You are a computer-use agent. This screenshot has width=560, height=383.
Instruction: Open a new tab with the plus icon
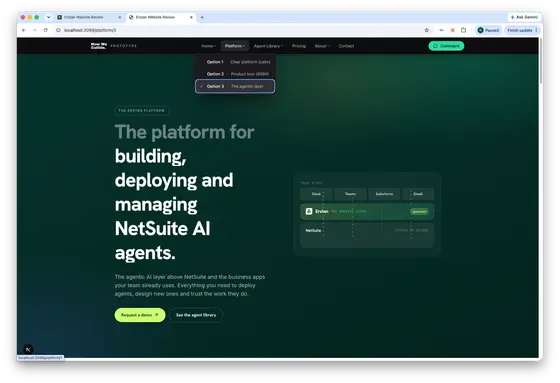tap(202, 17)
